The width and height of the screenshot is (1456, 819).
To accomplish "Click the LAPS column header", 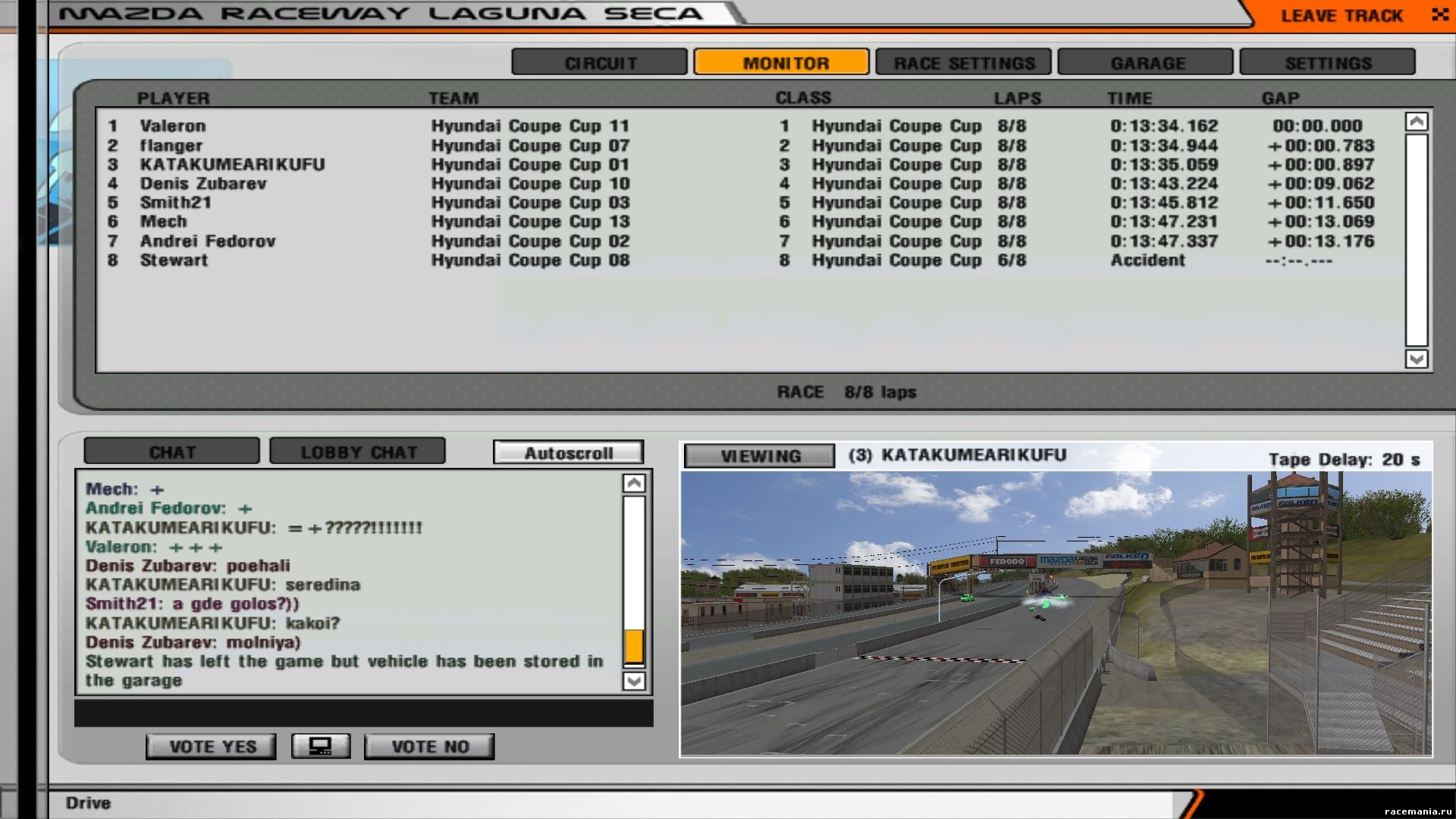I will tap(1018, 98).
